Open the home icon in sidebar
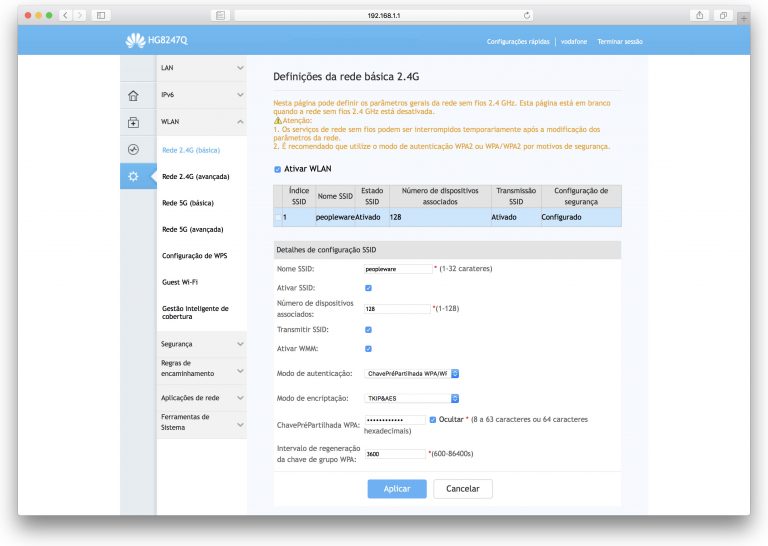This screenshot has width=768, height=546. point(134,96)
